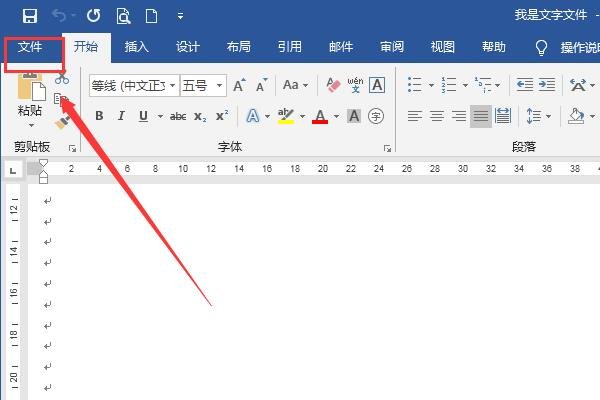Viewport: 600px width, 400px height.
Task: Click the Numbering list icon
Action: 448,85
